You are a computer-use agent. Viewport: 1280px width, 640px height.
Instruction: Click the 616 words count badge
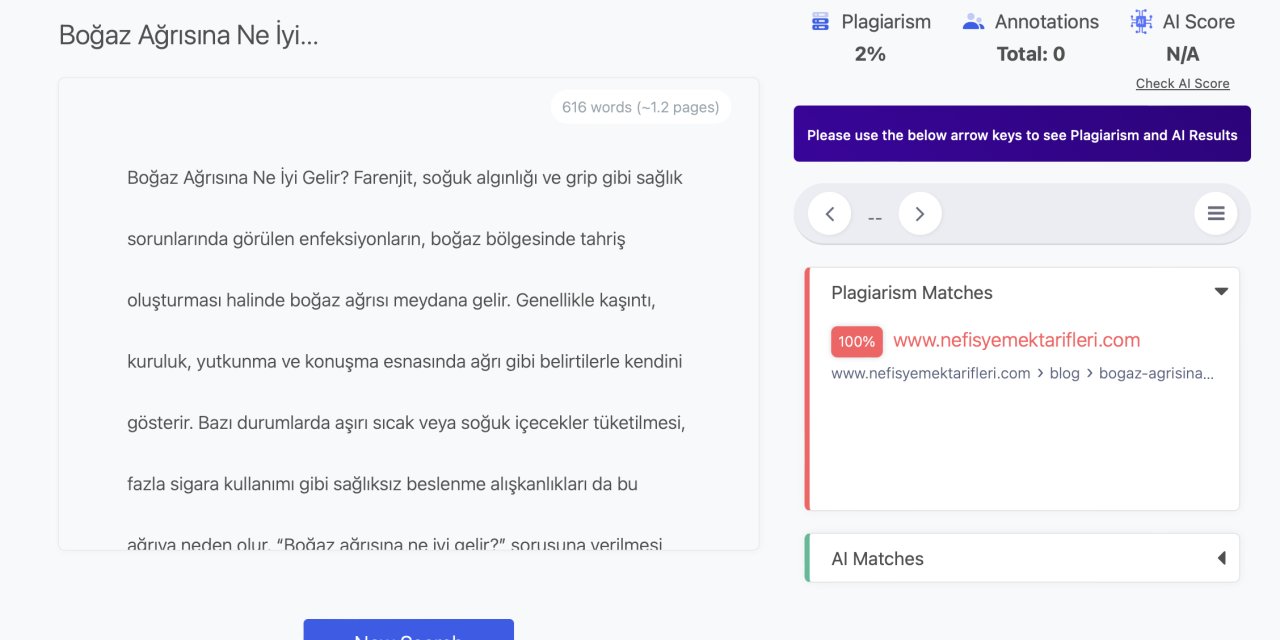(x=641, y=106)
